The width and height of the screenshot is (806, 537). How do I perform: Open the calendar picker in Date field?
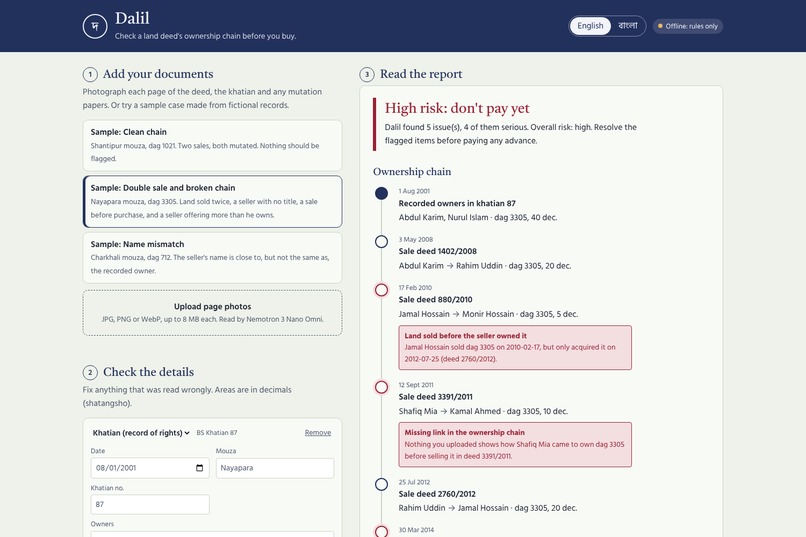[x=199, y=468]
